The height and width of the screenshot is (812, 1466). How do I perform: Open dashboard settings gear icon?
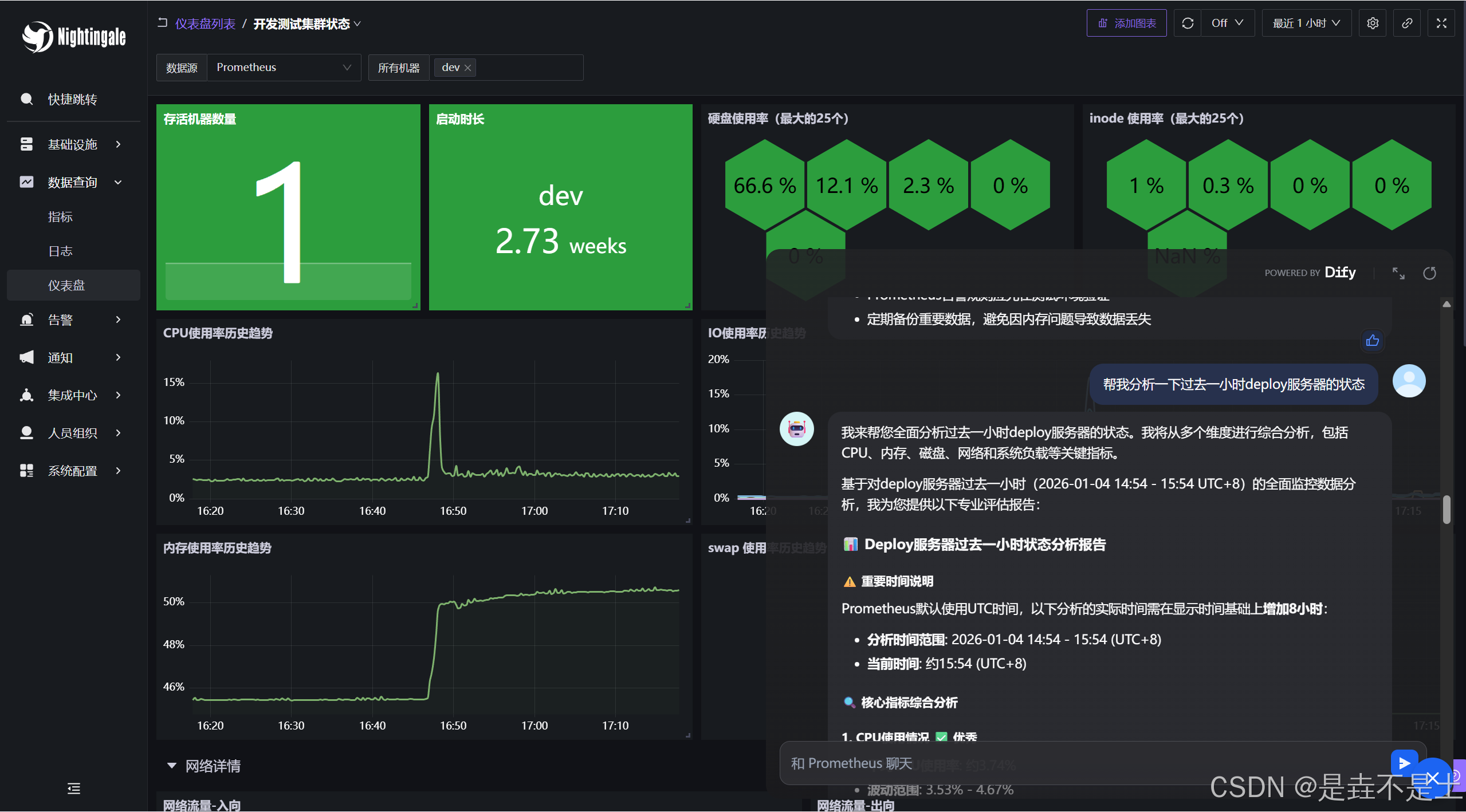coord(1372,23)
